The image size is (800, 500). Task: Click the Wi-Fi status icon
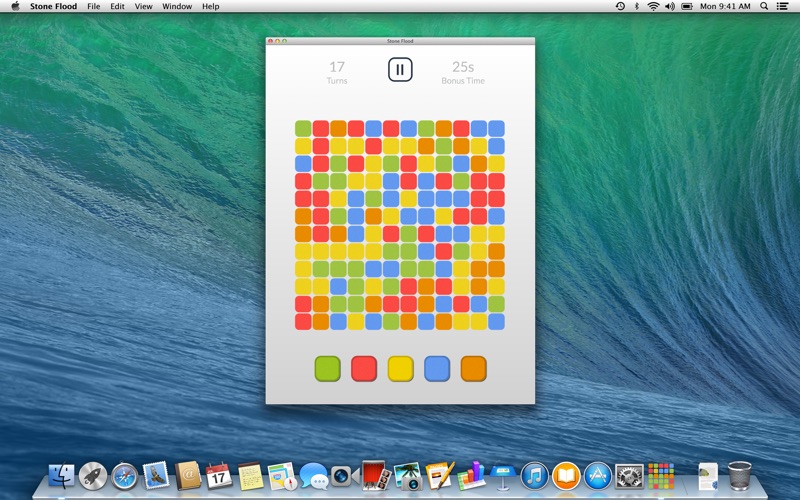click(x=653, y=6)
